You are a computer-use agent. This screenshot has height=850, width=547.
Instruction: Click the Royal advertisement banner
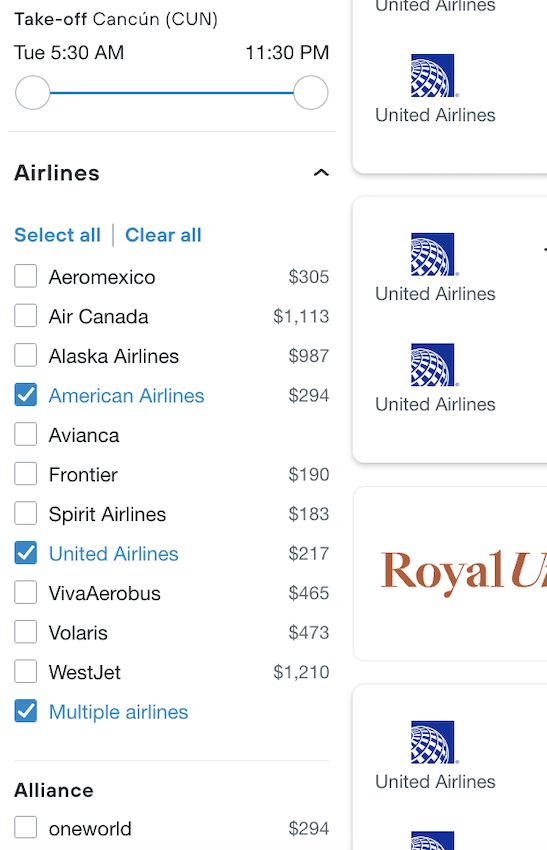(x=450, y=574)
